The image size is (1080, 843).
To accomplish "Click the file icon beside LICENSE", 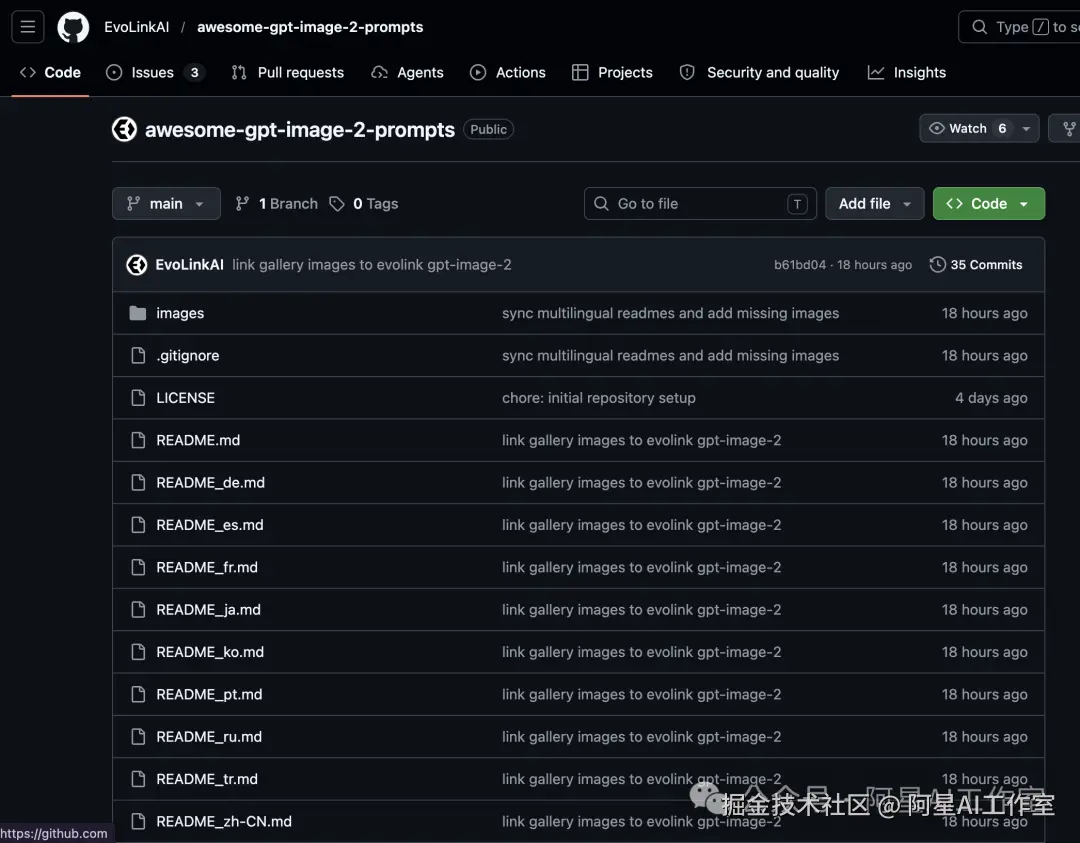I will 138,398.
